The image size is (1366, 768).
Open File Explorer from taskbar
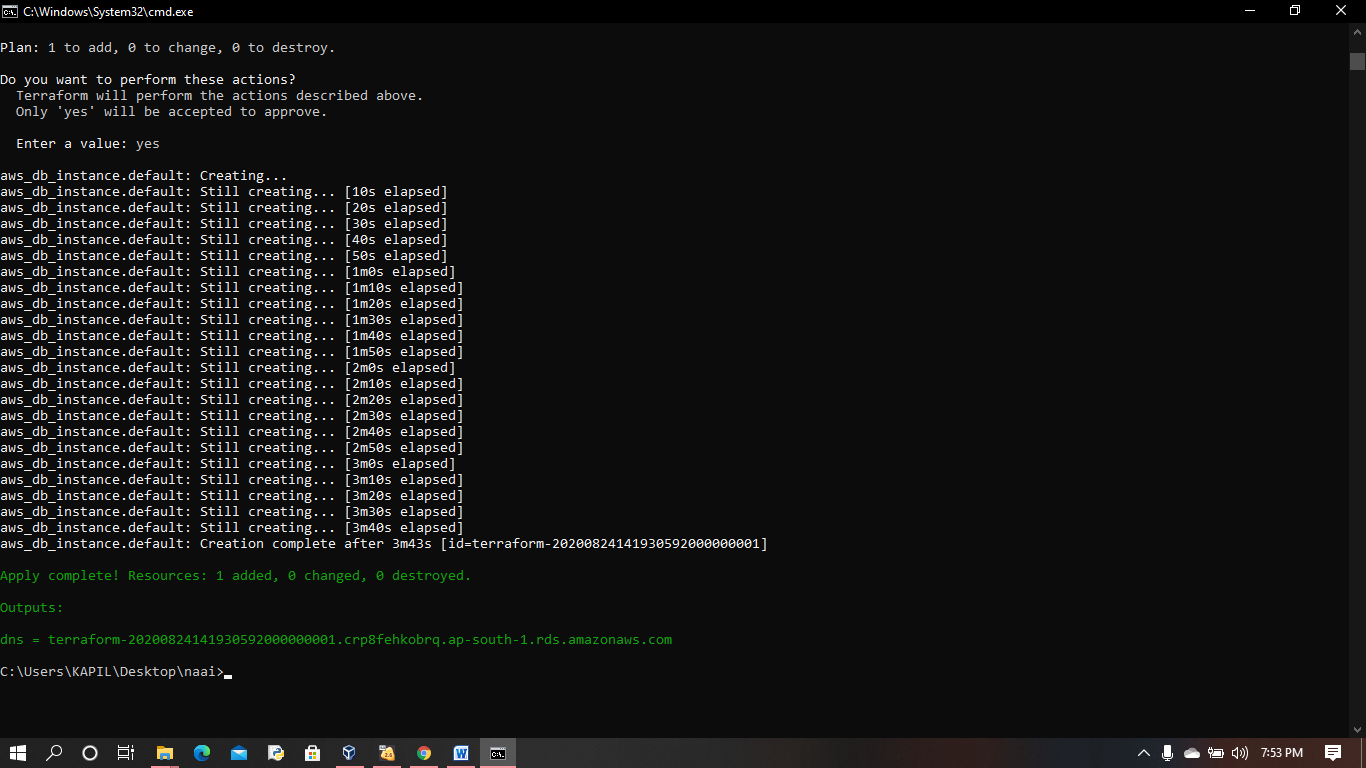[x=165, y=753]
